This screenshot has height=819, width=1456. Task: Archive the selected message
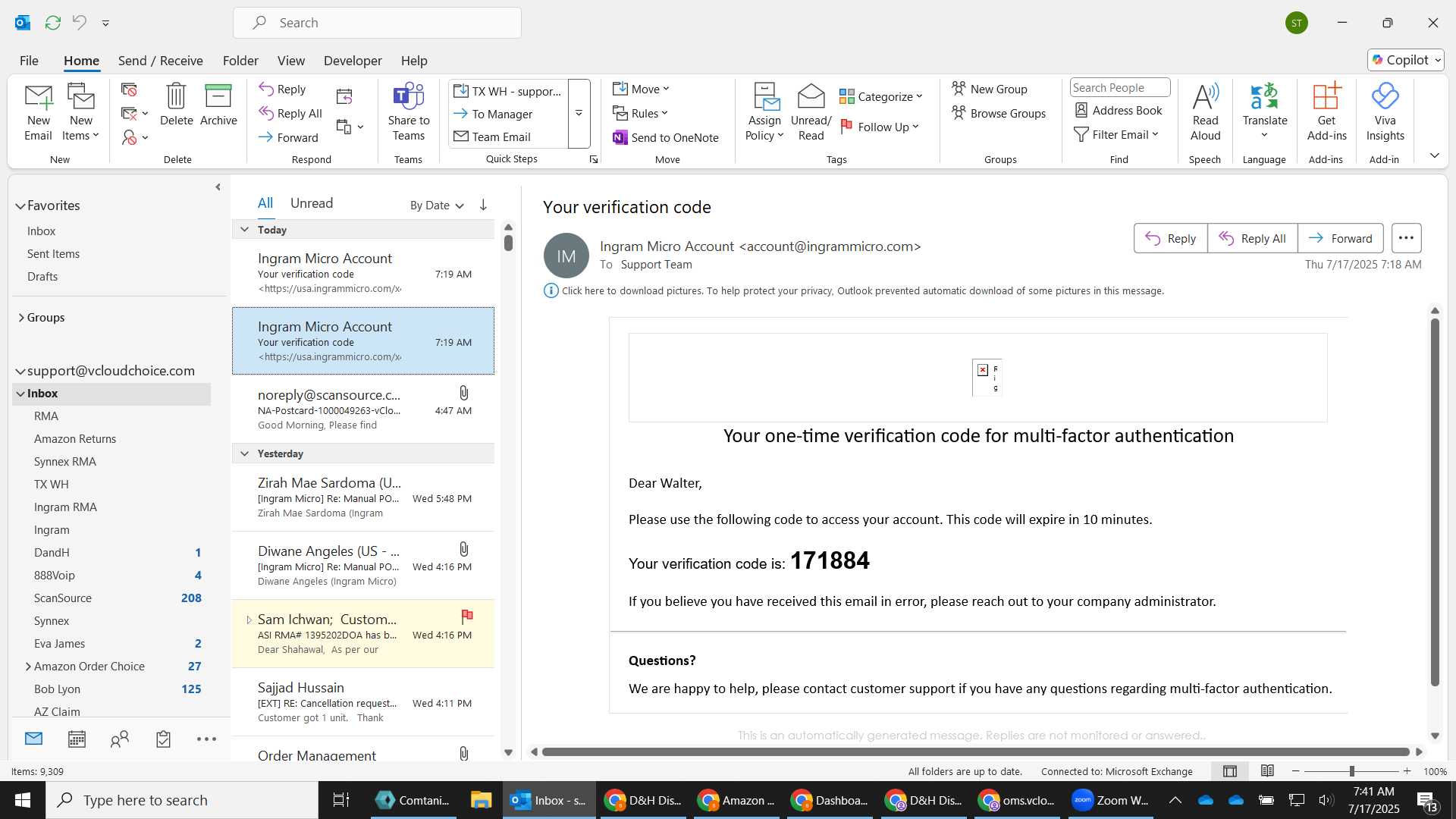pyautogui.click(x=218, y=105)
